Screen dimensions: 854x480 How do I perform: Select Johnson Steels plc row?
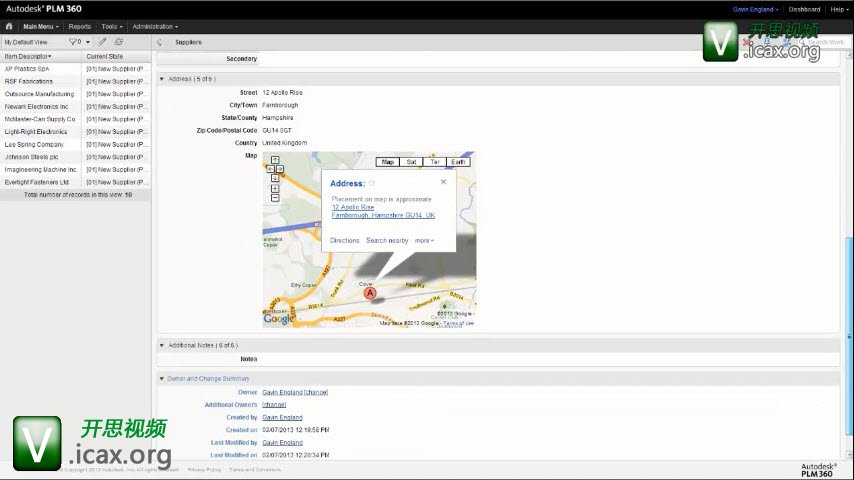[76, 157]
